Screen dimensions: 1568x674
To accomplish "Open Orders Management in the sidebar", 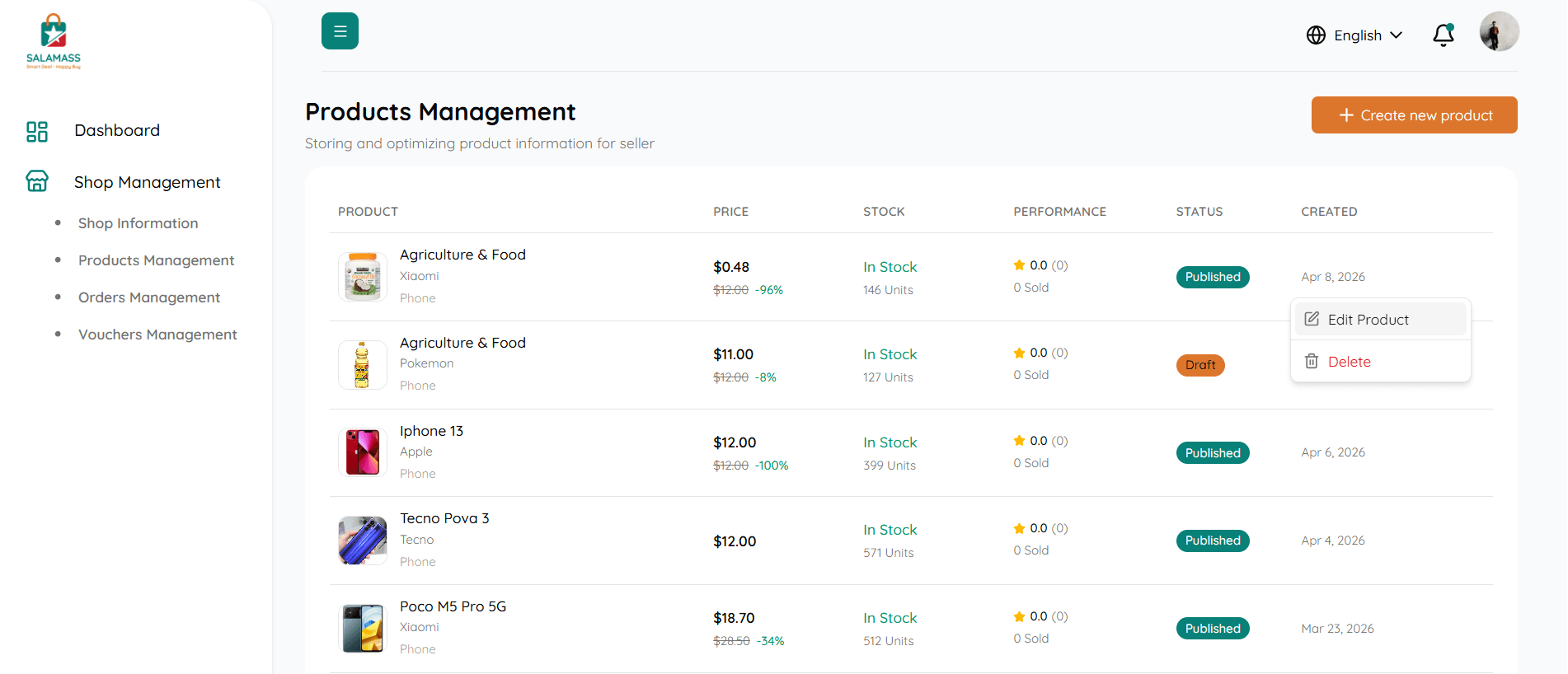I will (148, 297).
